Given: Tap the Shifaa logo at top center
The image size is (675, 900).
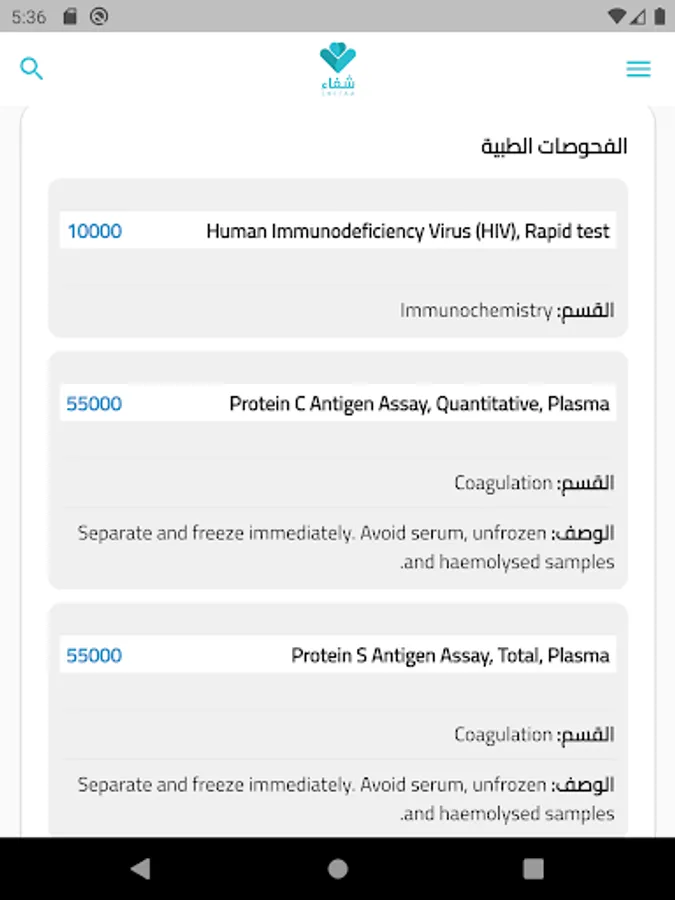Looking at the screenshot, I should (337, 69).
